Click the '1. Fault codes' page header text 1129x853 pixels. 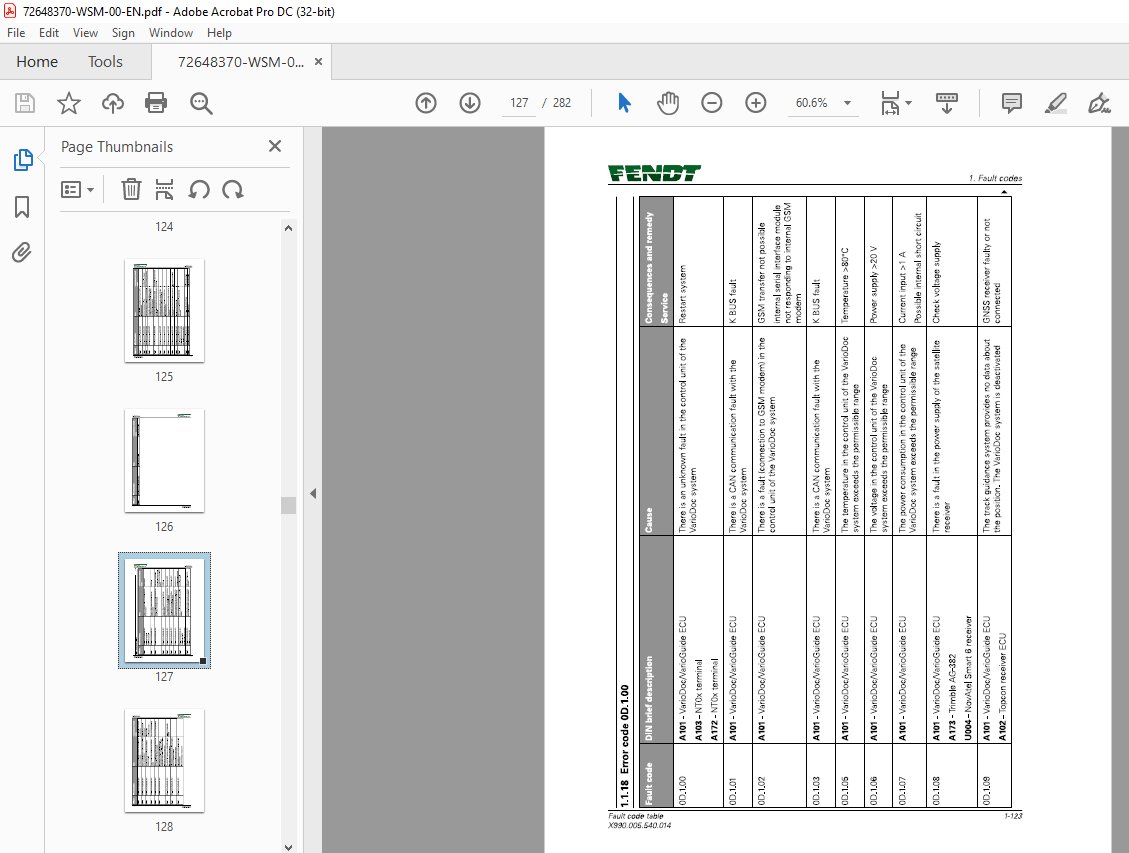tap(995, 179)
